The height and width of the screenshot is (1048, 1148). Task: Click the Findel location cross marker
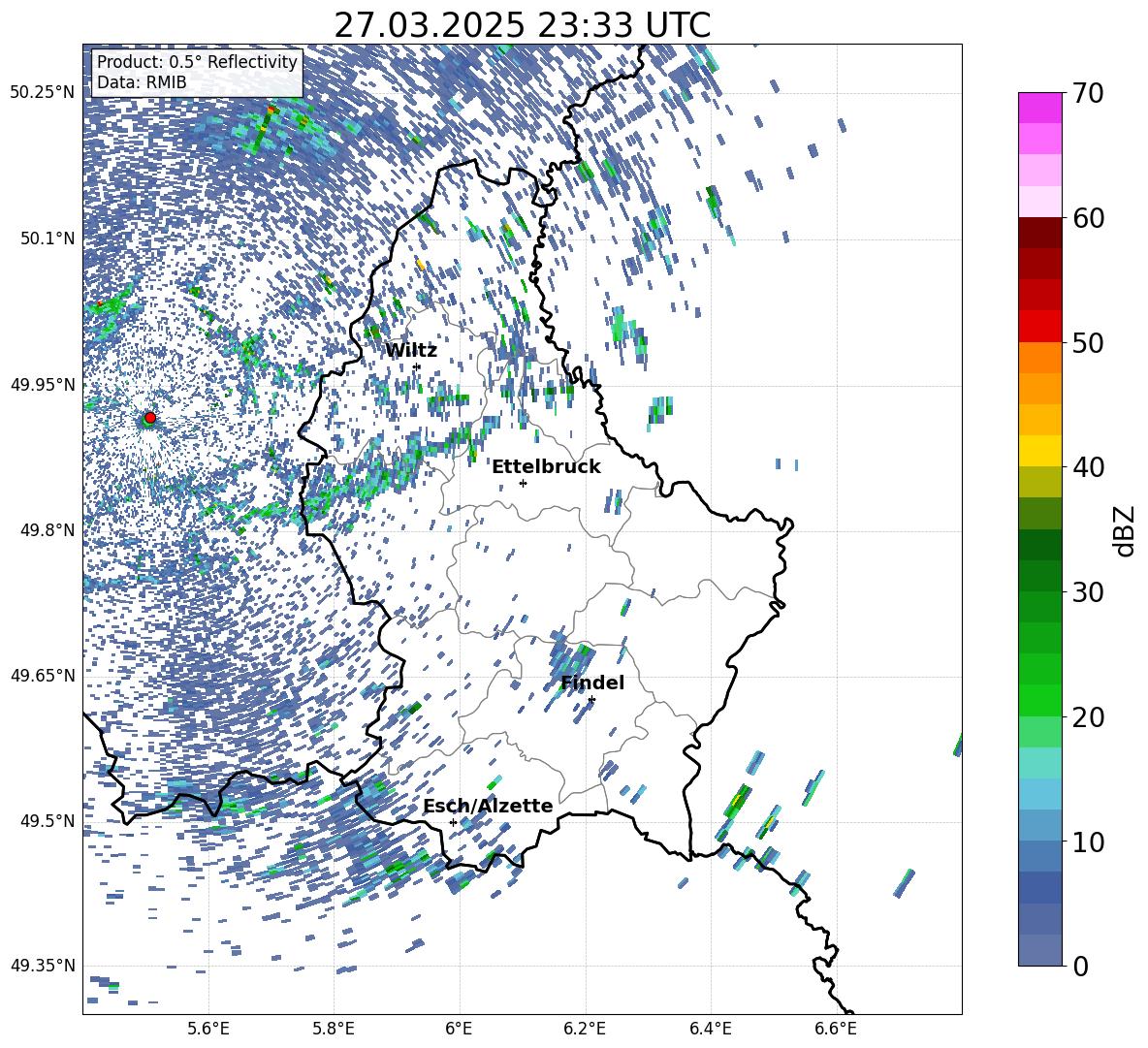[x=591, y=700]
